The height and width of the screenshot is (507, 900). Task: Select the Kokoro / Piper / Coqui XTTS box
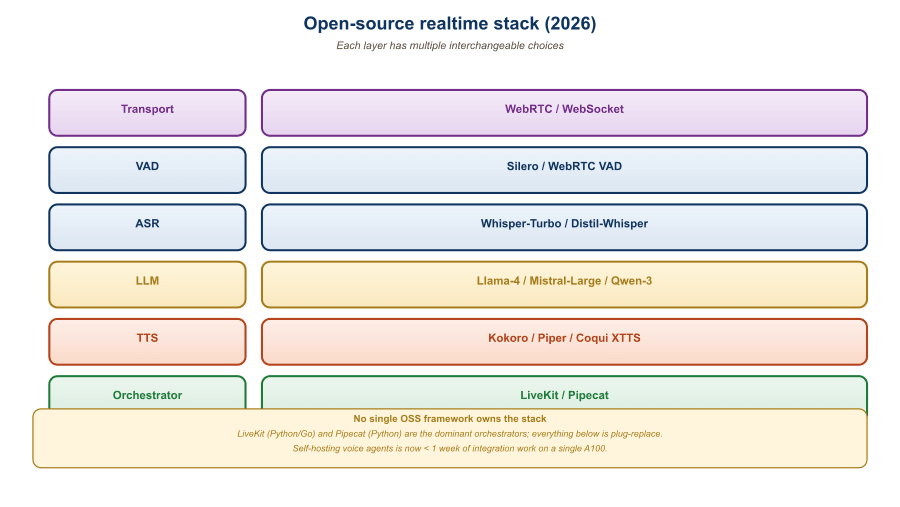pyautogui.click(x=564, y=342)
